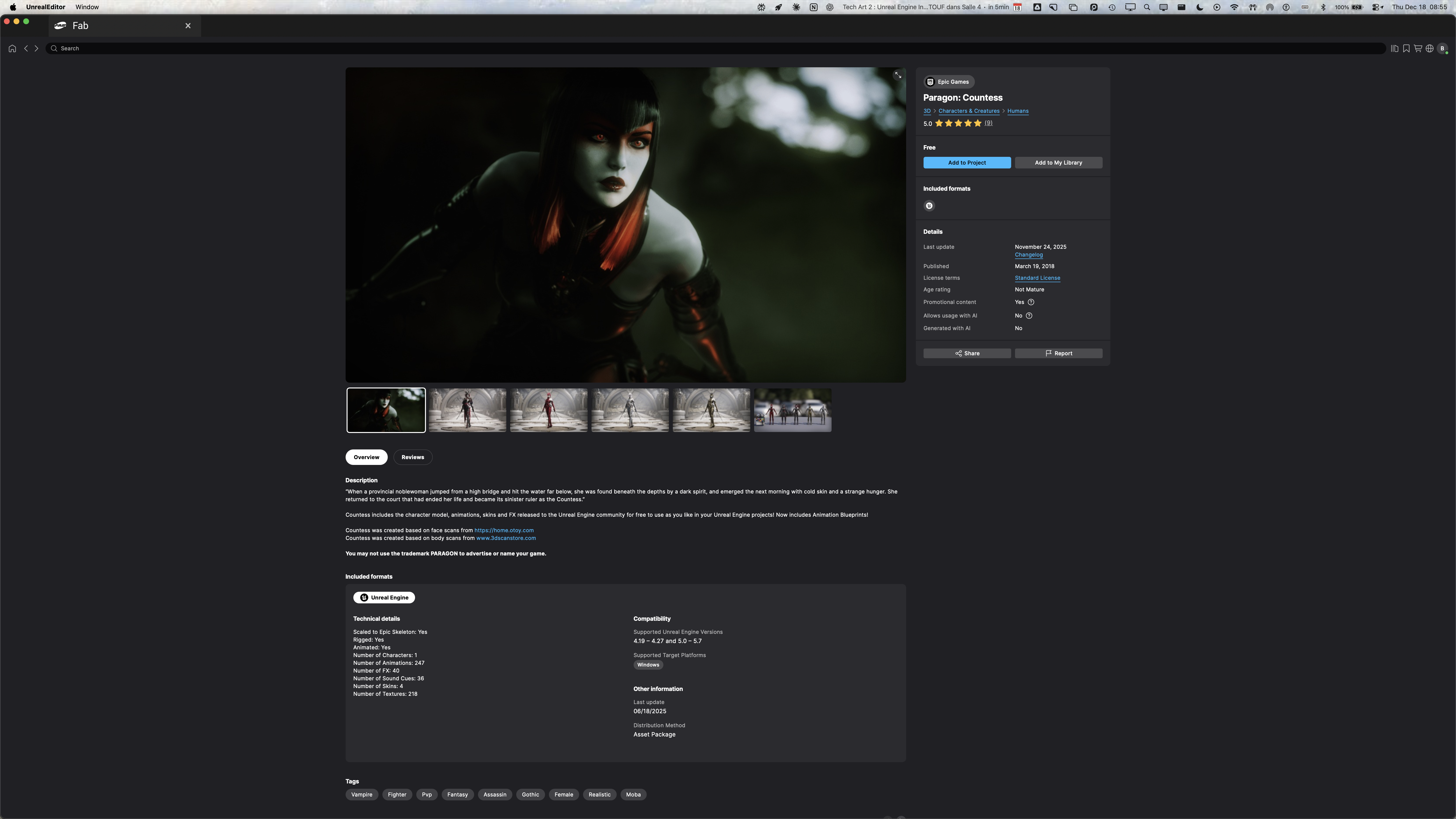This screenshot has width=1456, height=819.
Task: Click the Vampire tag
Action: pos(362,795)
